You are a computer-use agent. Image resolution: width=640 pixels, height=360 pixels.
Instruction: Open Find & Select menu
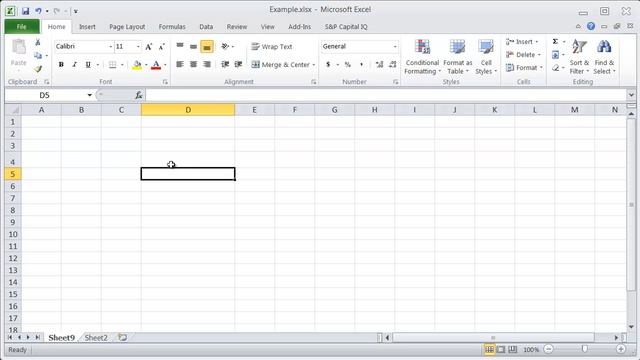click(604, 57)
